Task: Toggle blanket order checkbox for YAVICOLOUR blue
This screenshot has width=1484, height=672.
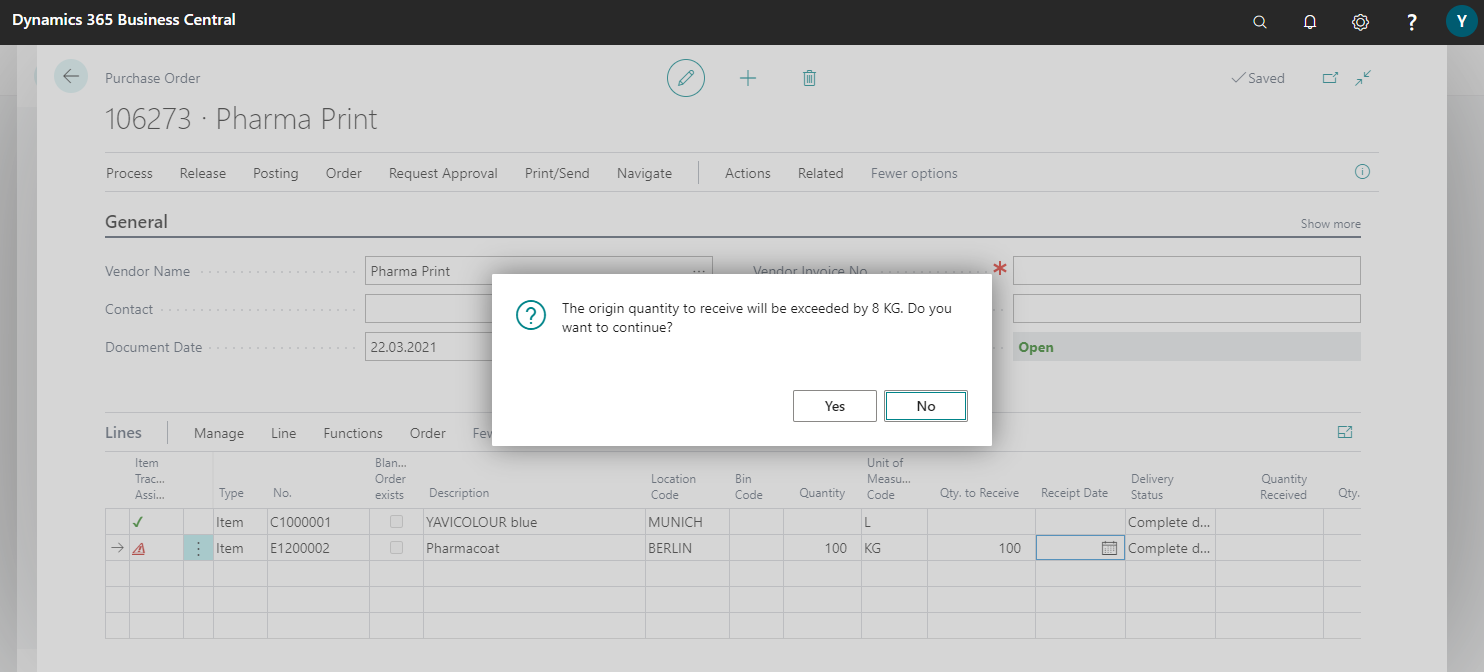Action: (397, 522)
